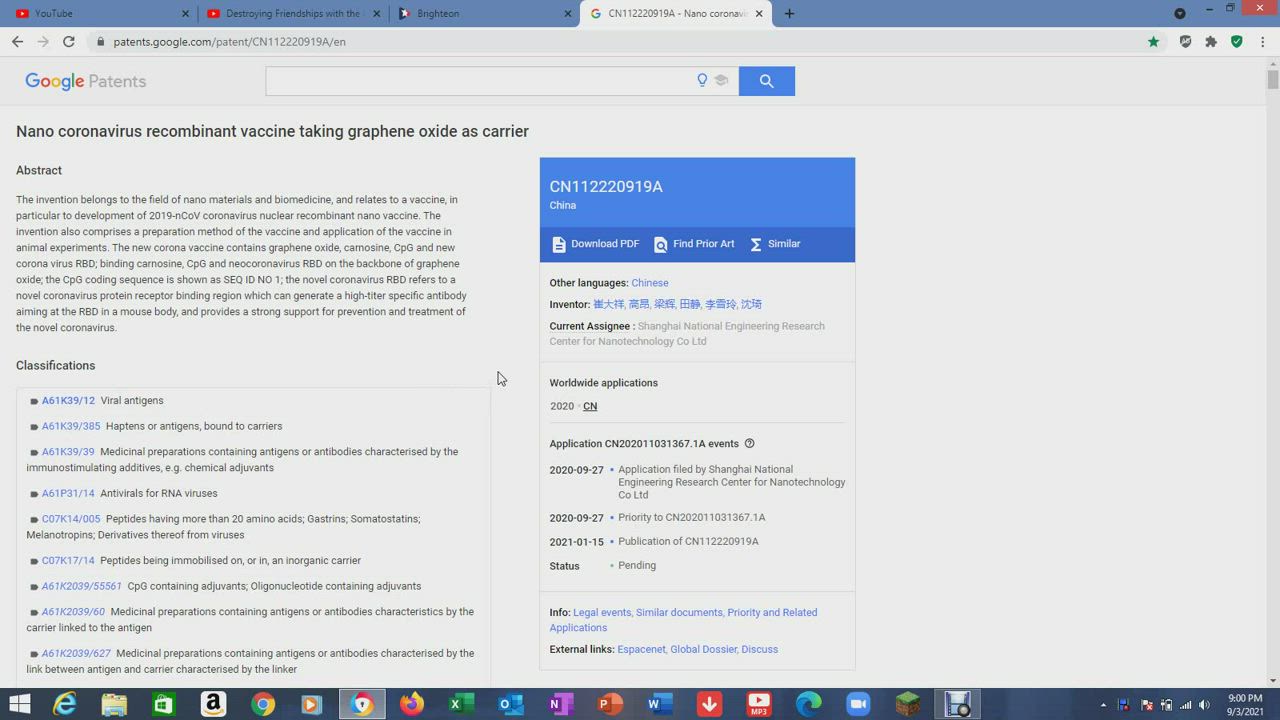1280x720 pixels.
Task: Open Chrome's three-dot menu
Action: point(1263,42)
